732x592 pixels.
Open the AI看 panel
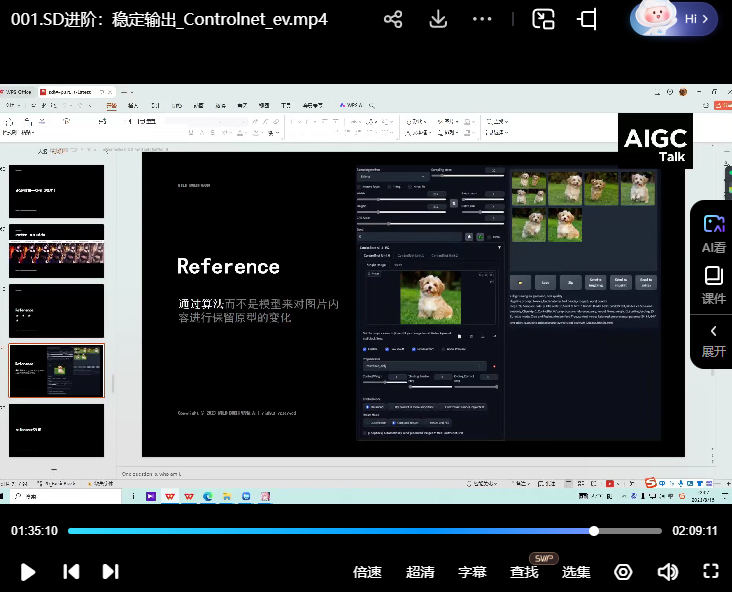click(x=713, y=233)
